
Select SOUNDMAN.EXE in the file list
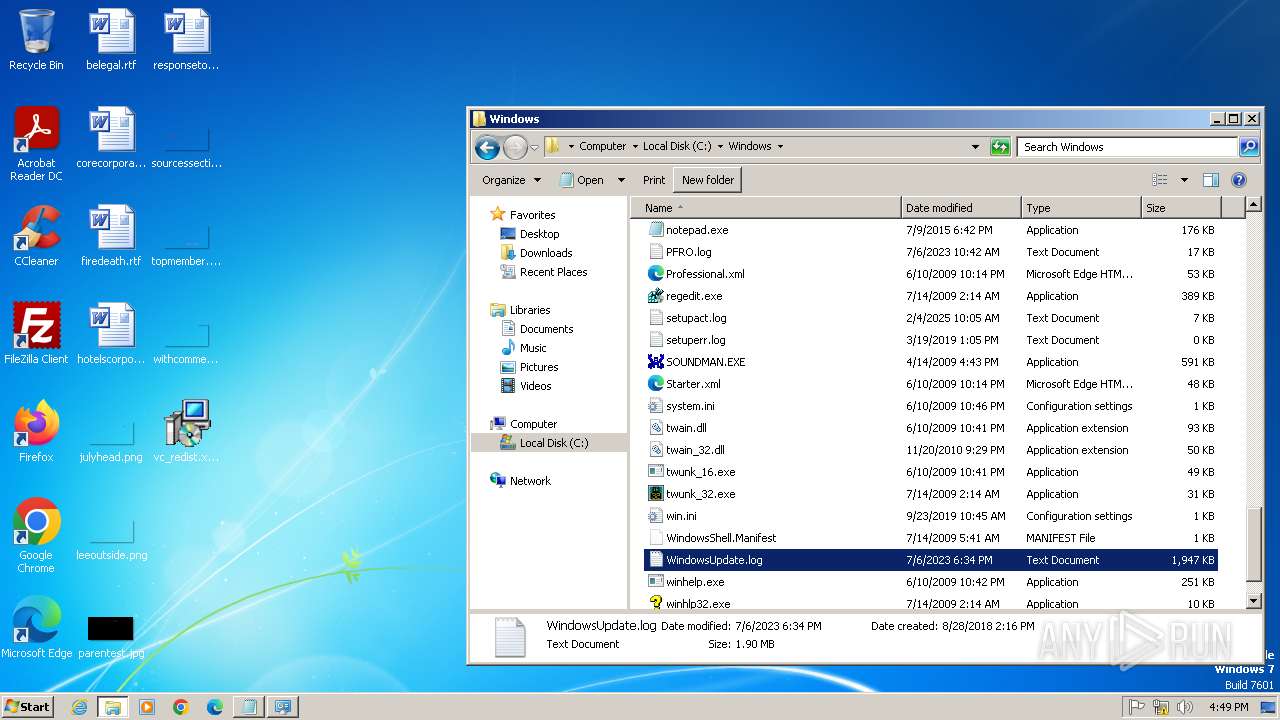pos(930,362)
